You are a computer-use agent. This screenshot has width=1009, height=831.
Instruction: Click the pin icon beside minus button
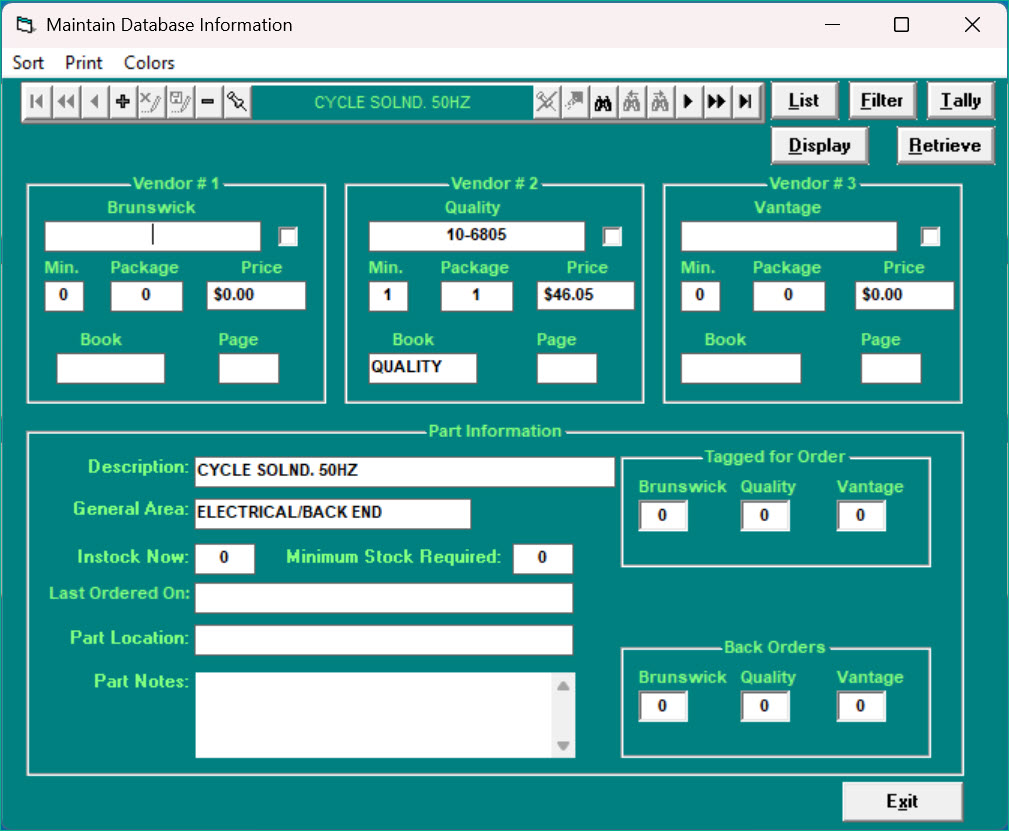click(x=237, y=102)
